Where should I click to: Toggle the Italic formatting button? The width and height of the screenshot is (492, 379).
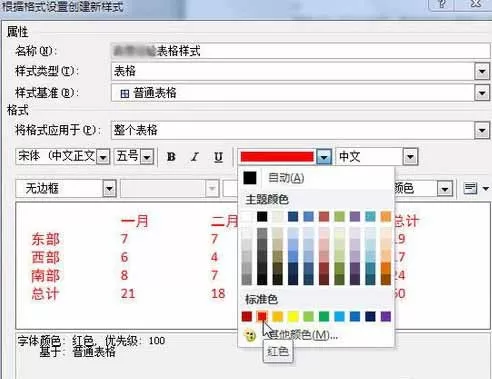pyautogui.click(x=195, y=157)
